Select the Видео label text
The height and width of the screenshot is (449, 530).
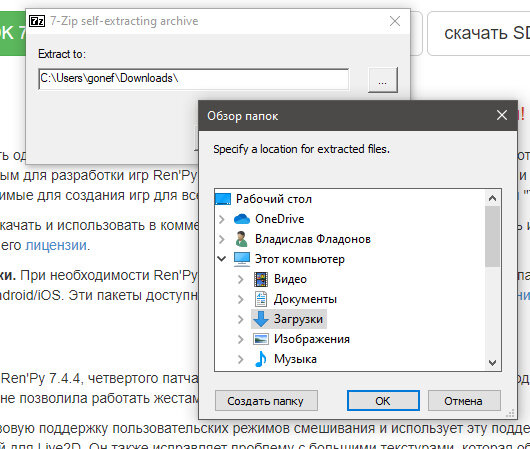(x=290, y=279)
